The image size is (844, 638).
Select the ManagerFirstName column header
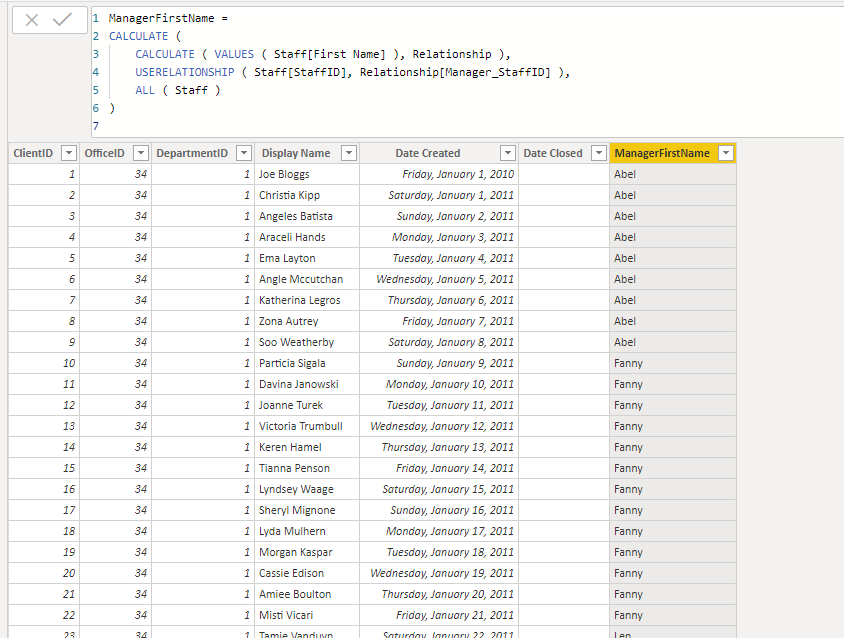click(662, 153)
